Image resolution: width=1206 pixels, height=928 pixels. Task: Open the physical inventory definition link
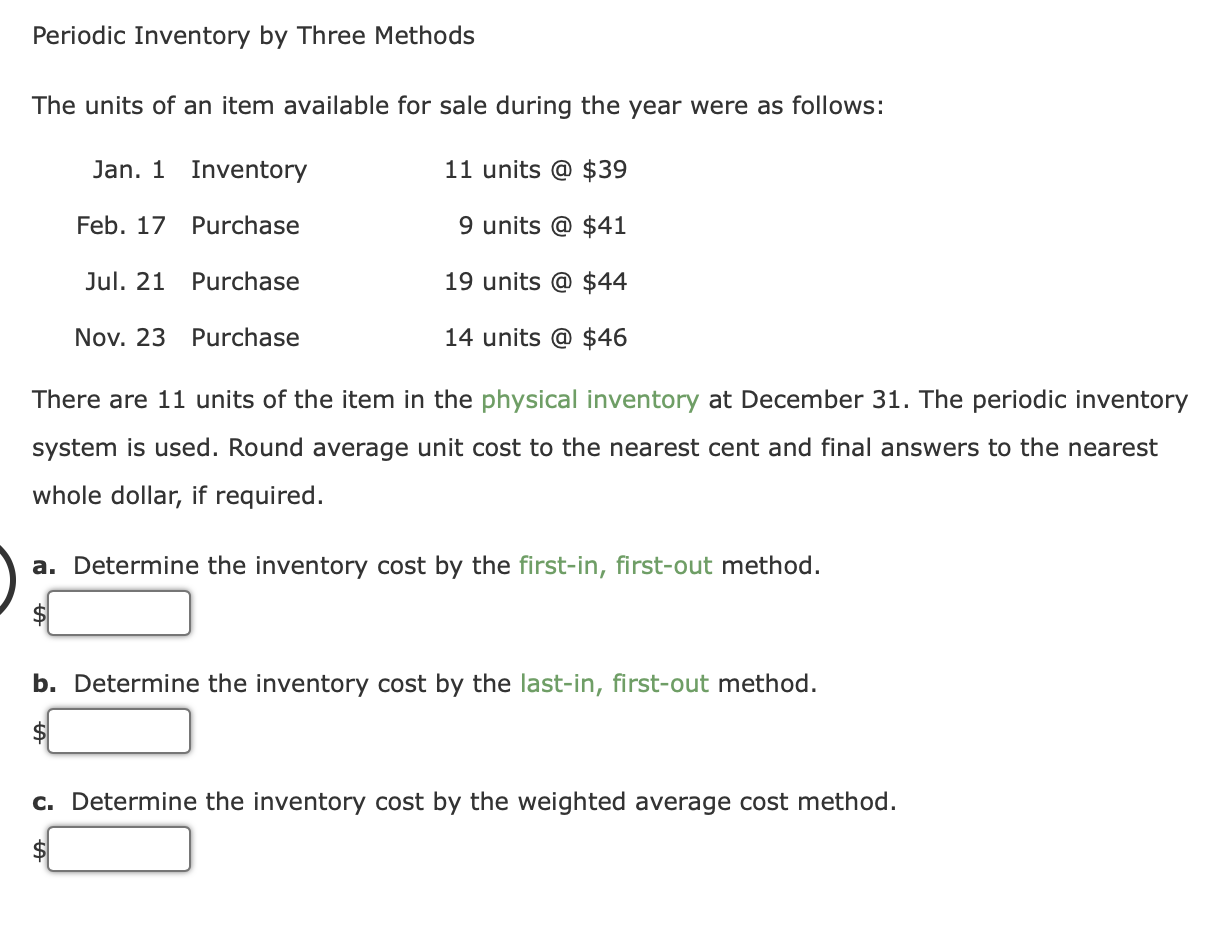point(590,399)
